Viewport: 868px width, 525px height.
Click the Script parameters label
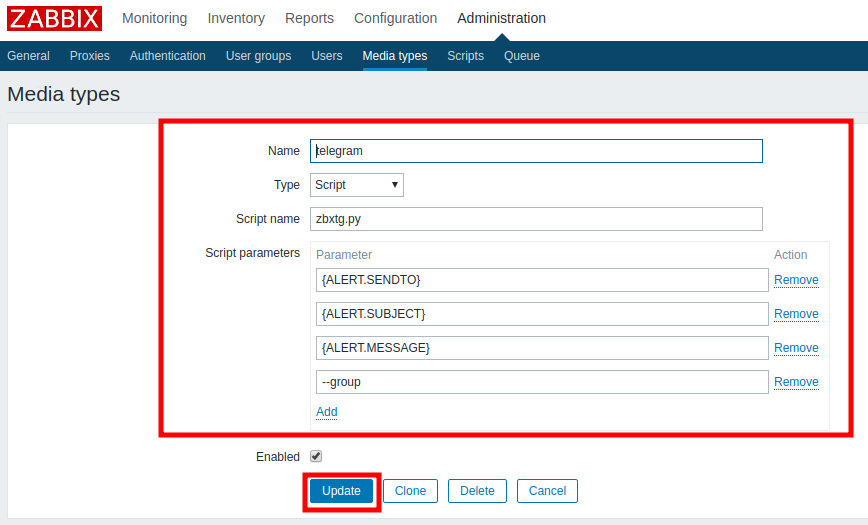click(x=252, y=253)
